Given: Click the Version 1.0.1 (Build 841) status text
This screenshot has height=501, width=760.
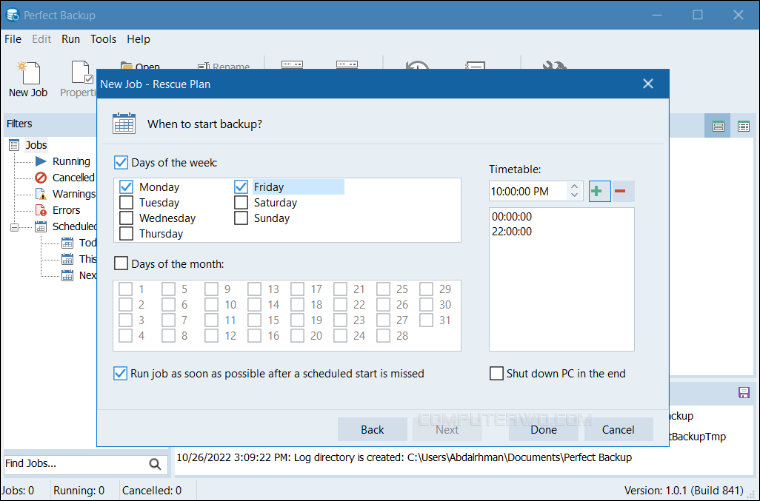Looking at the screenshot, I should [683, 490].
